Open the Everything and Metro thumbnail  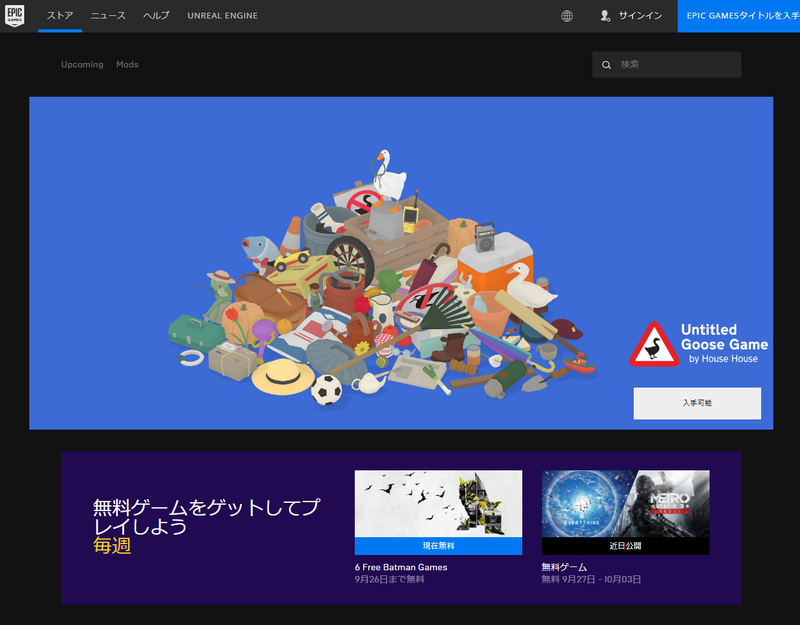pos(626,504)
